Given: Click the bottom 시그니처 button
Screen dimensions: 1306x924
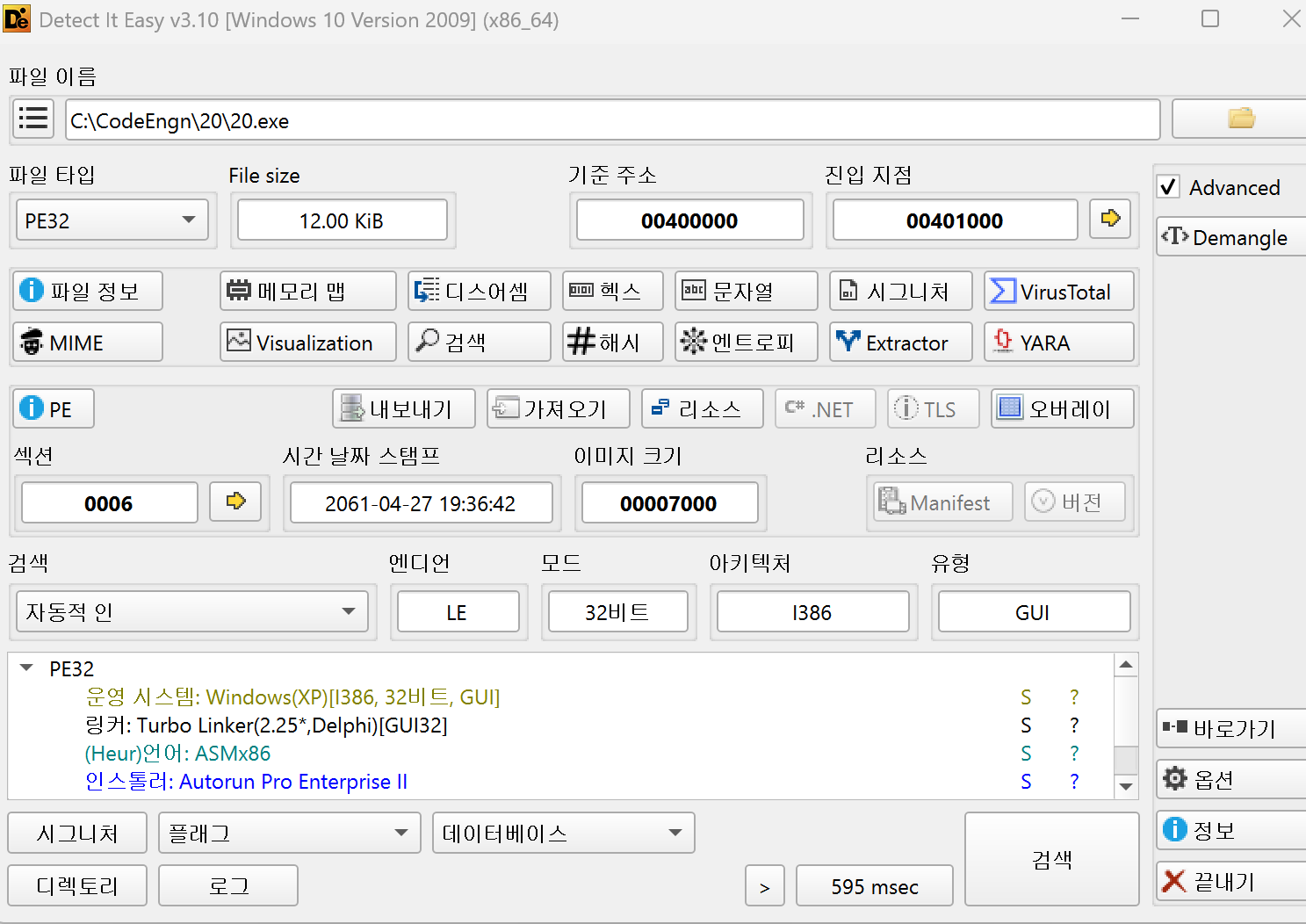Looking at the screenshot, I should coord(77,833).
